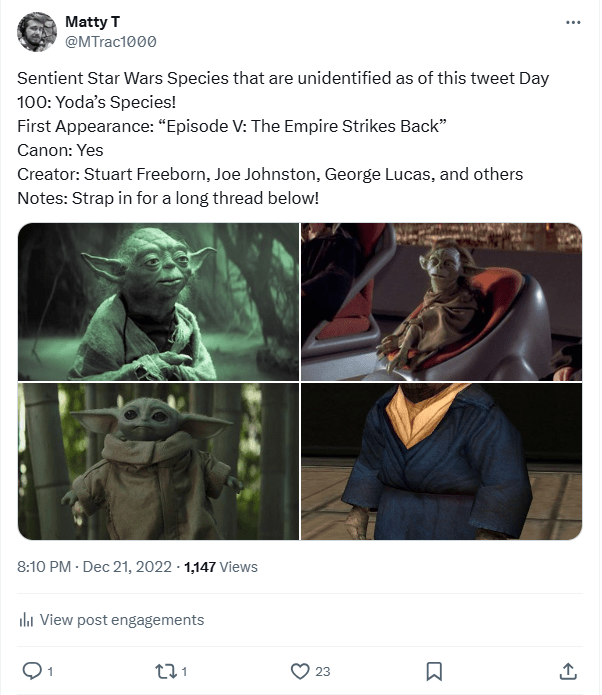
Task: Open the image of Yaddle in chair
Action: (x=441, y=301)
